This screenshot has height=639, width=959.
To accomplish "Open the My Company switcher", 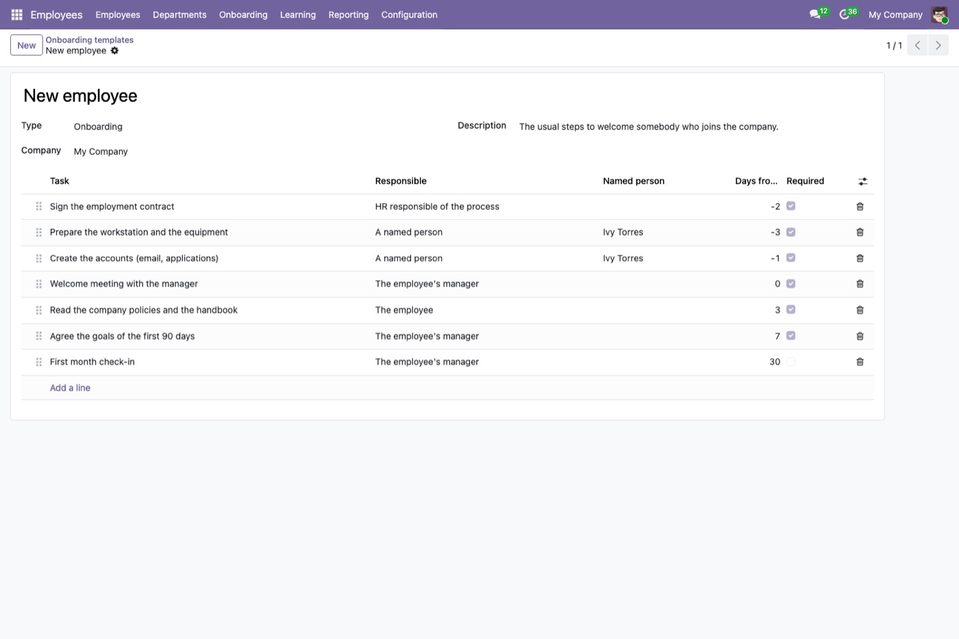I will (895, 15).
